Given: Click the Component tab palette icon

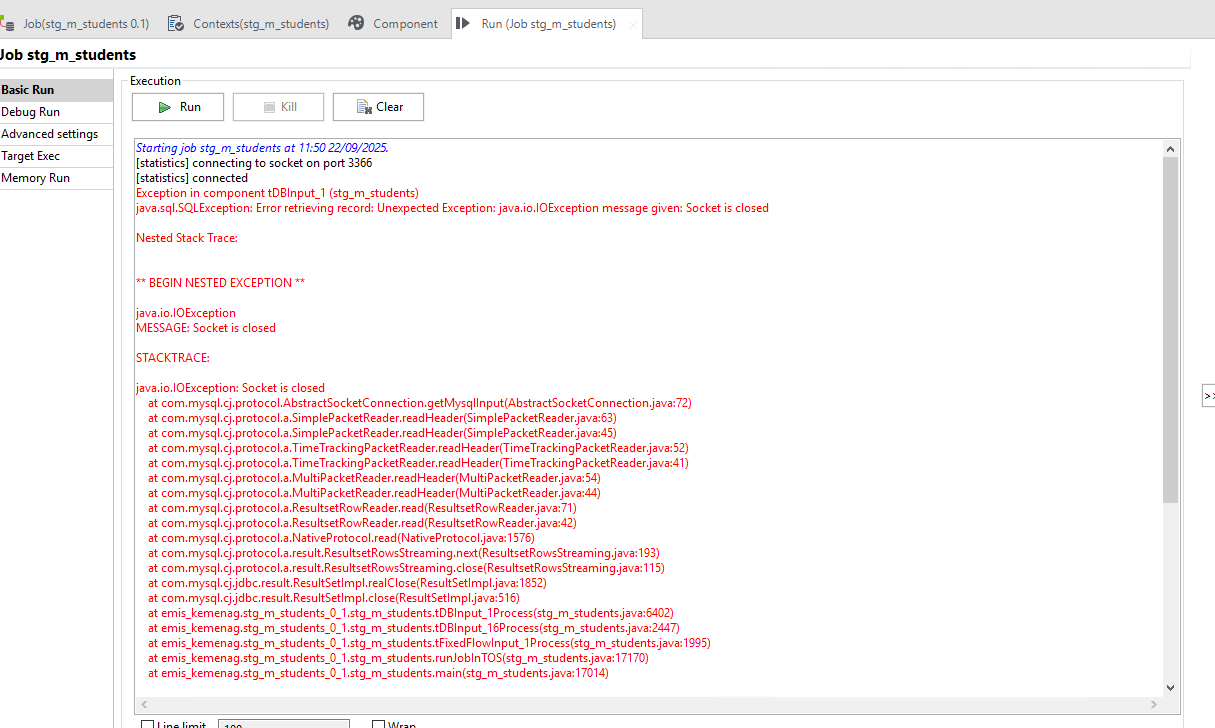Looking at the screenshot, I should (x=356, y=23).
